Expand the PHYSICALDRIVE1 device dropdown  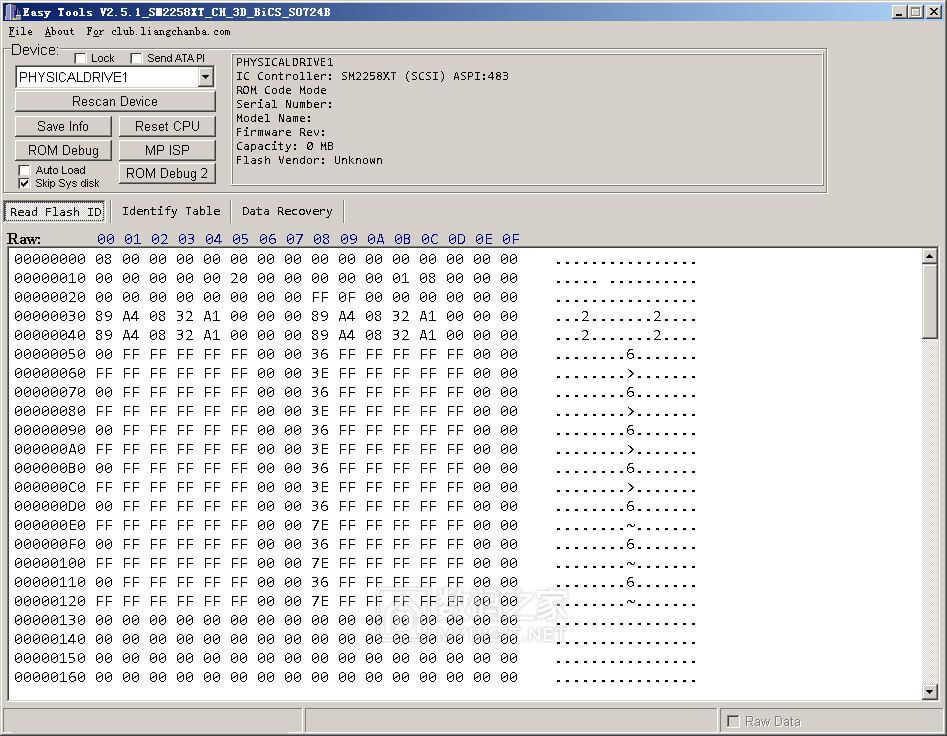pyautogui.click(x=205, y=77)
